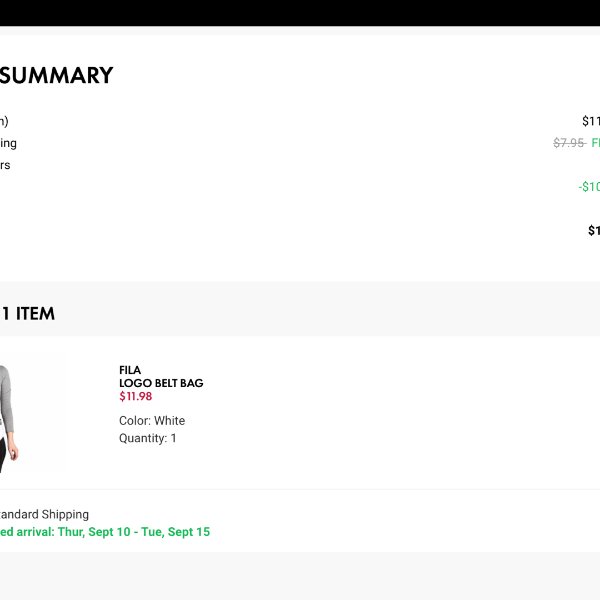The height and width of the screenshot is (600, 600).
Task: Click the shipping row label in summary
Action: pos(8,143)
